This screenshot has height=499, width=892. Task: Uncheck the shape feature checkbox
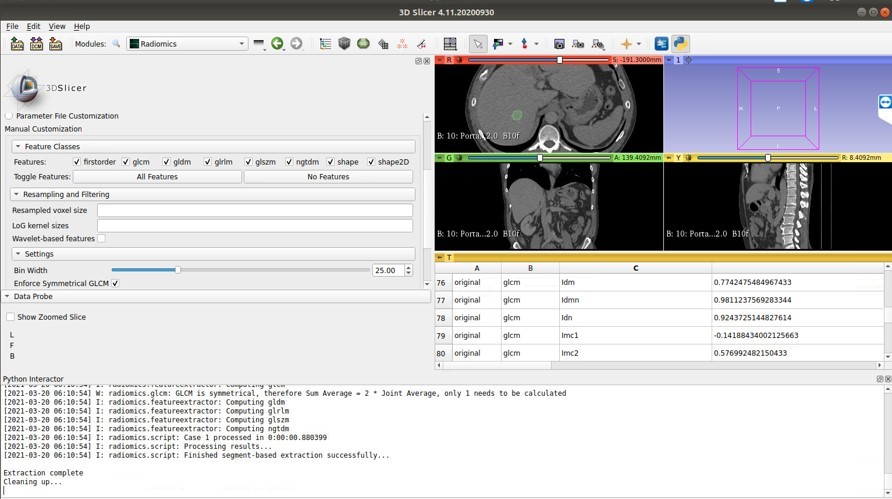pos(331,162)
